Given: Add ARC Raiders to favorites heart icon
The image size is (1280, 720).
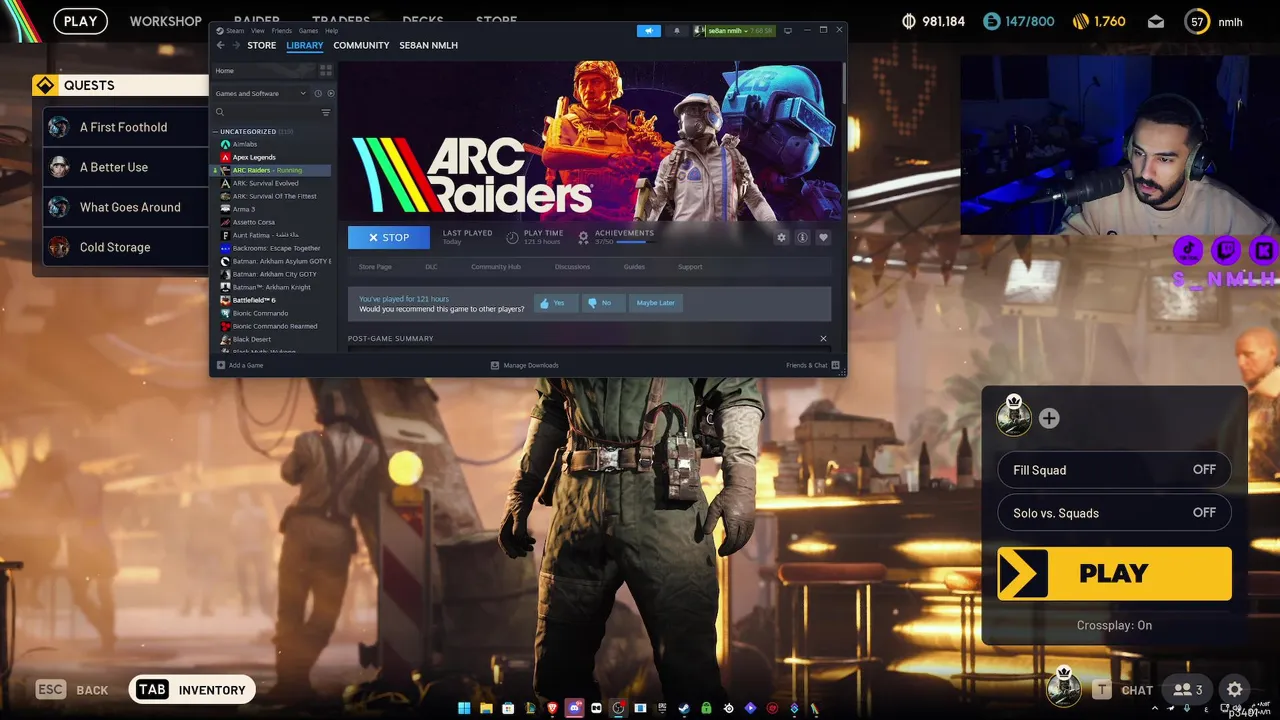Looking at the screenshot, I should click(823, 238).
